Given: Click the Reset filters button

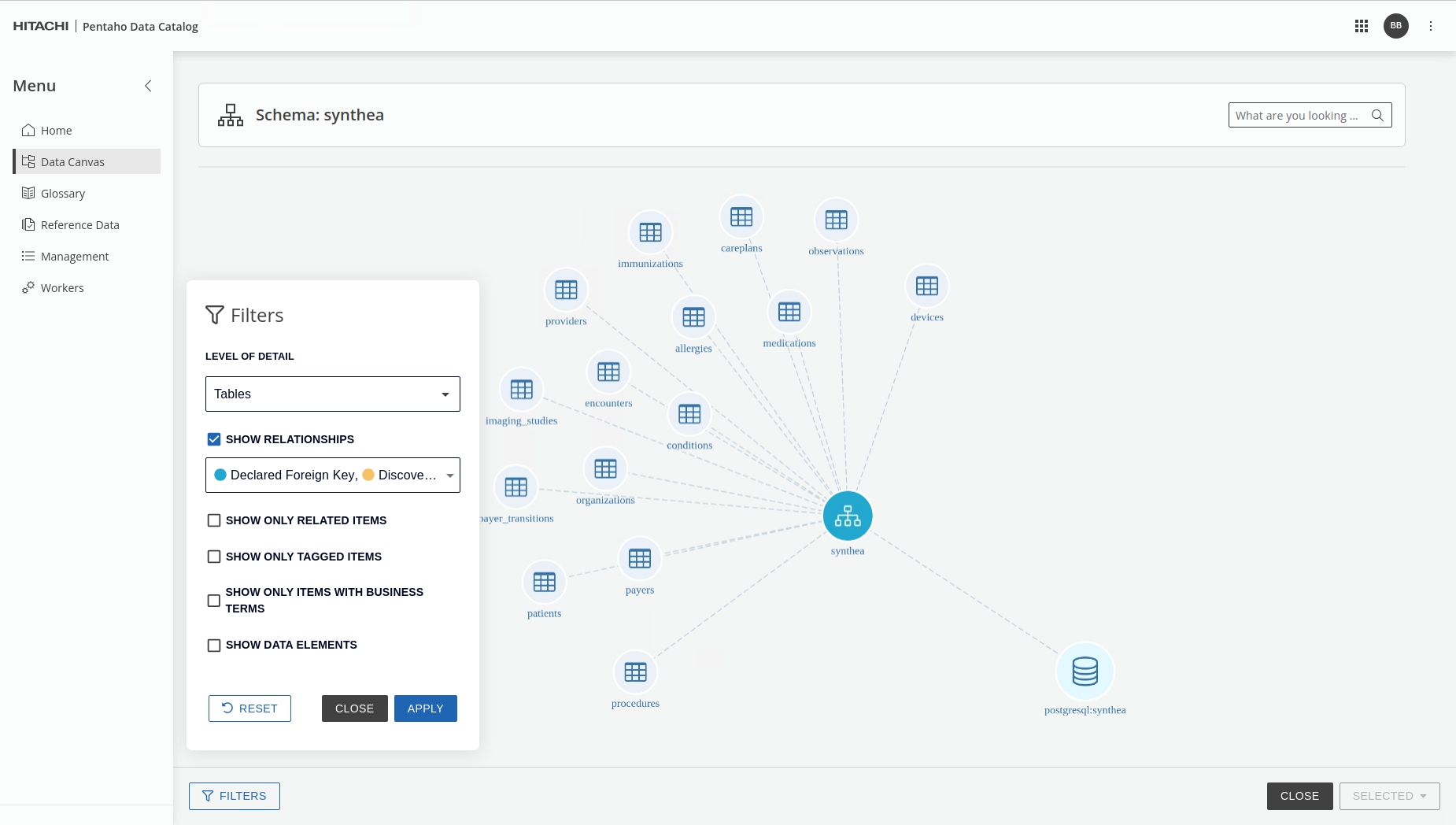Looking at the screenshot, I should pyautogui.click(x=249, y=708).
